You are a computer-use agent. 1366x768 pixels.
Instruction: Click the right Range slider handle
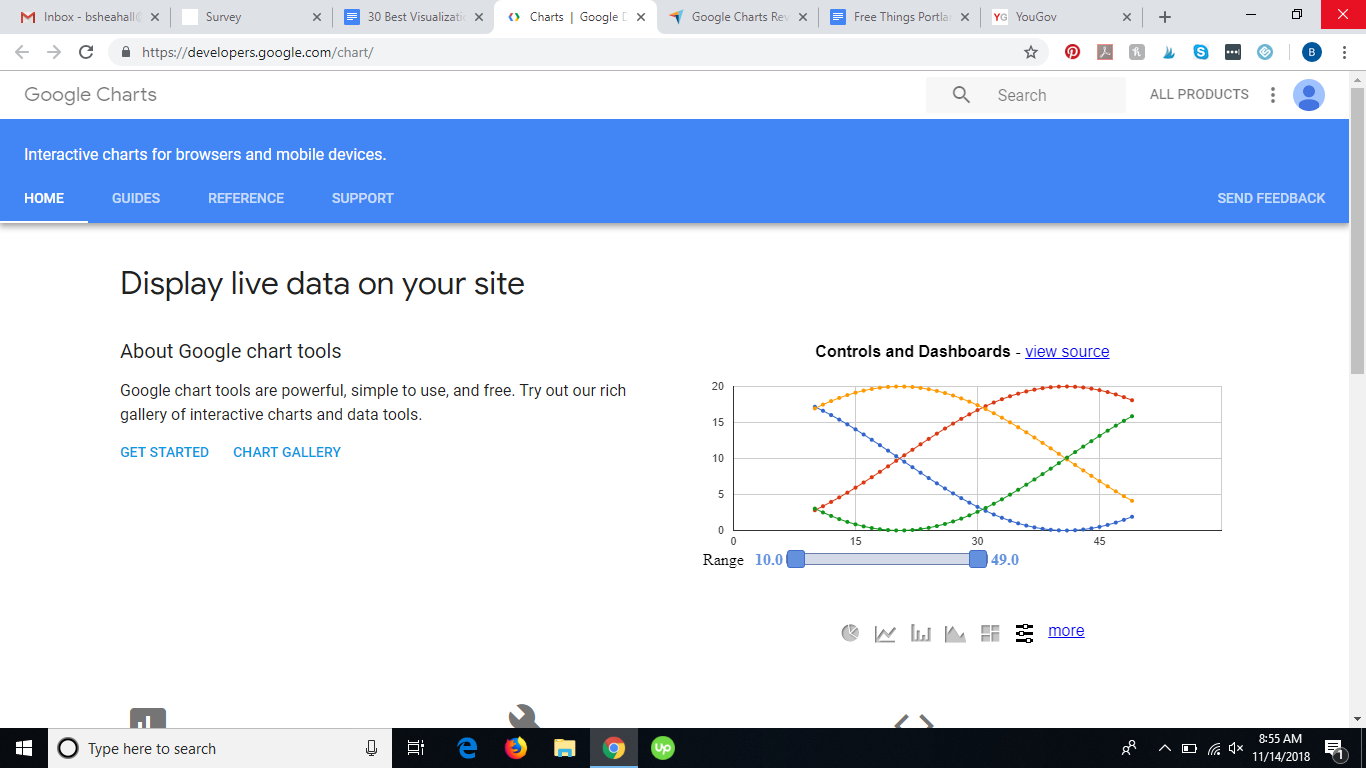click(978, 559)
